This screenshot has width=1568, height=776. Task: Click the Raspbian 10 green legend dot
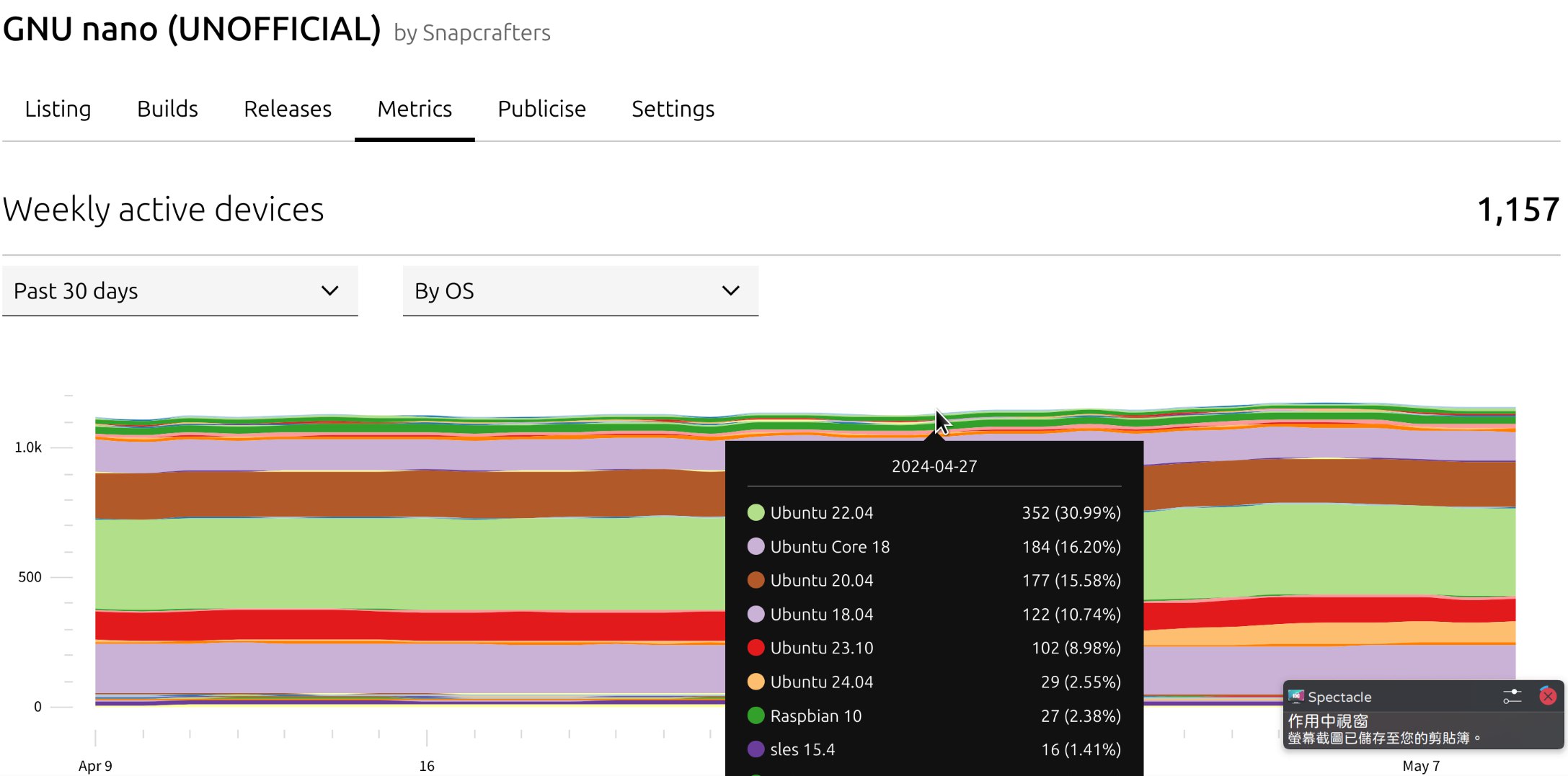click(x=756, y=715)
